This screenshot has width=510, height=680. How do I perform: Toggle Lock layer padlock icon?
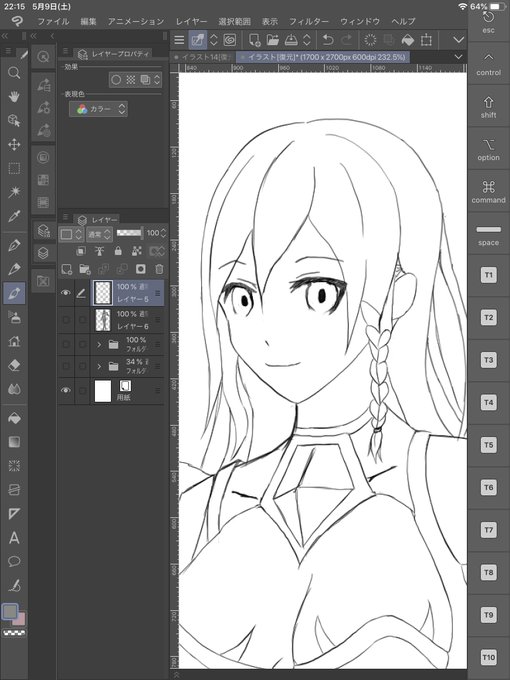(118, 251)
